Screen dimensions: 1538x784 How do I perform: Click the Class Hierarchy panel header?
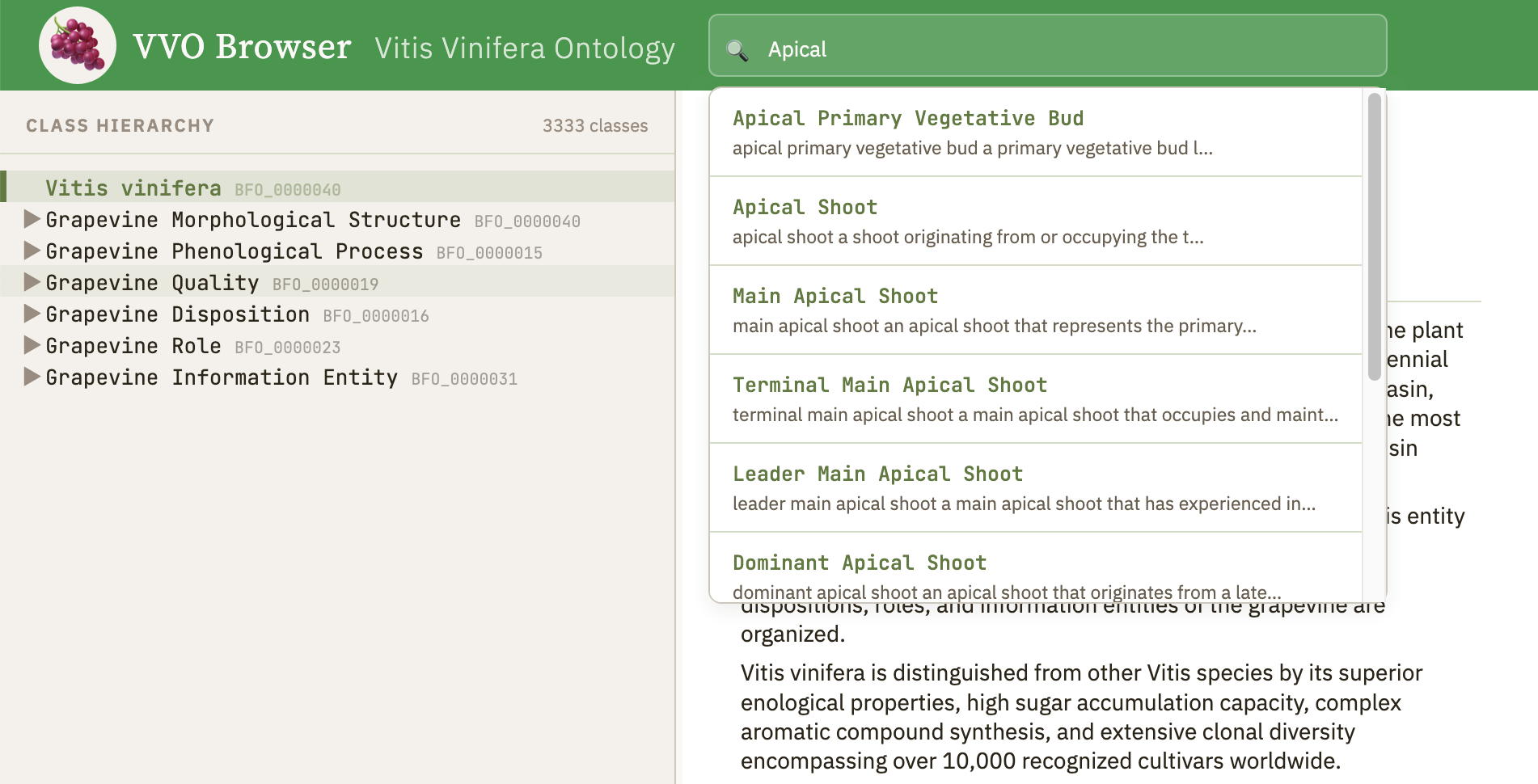pyautogui.click(x=120, y=125)
